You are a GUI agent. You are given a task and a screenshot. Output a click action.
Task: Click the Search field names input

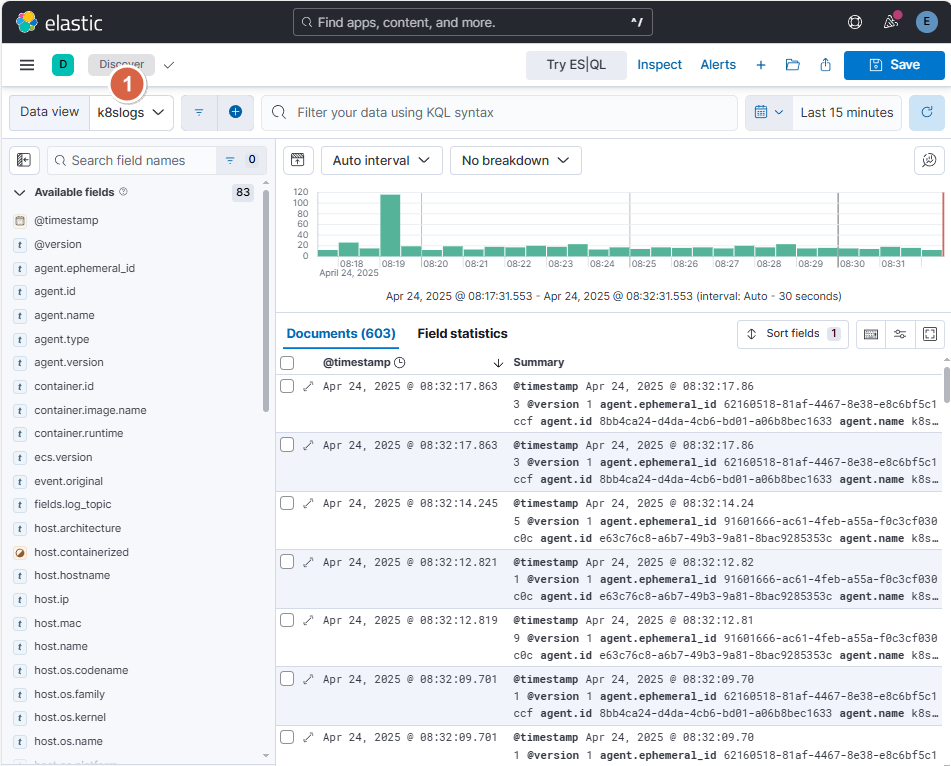(132, 160)
